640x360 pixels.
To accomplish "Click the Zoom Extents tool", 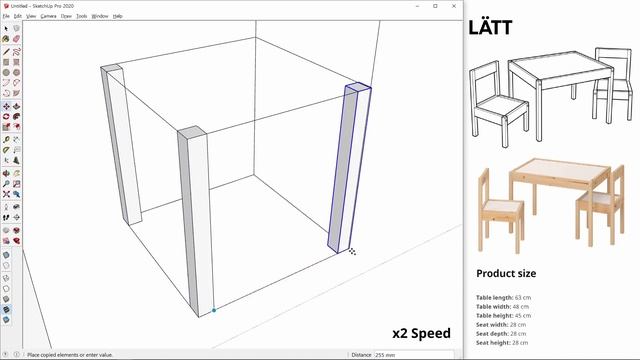I will point(6,194).
